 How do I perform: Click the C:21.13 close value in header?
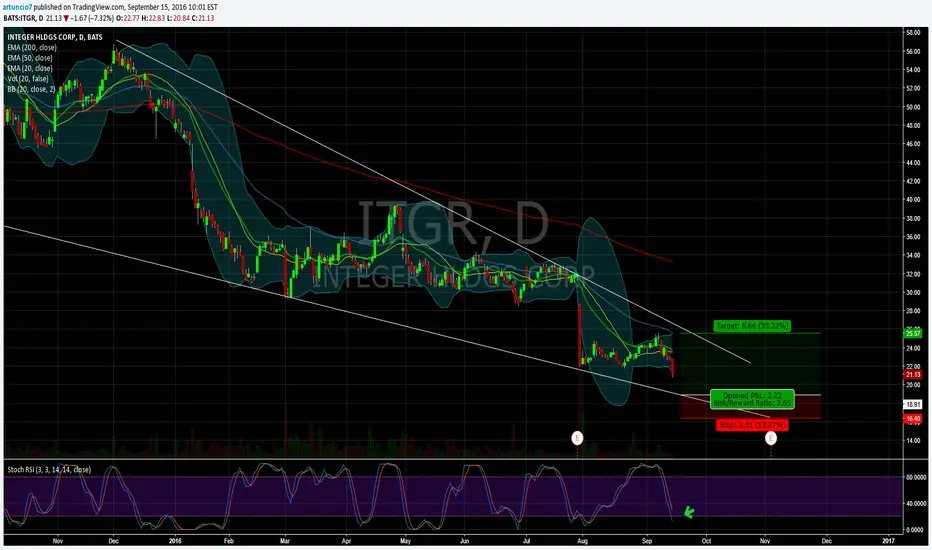tap(203, 18)
